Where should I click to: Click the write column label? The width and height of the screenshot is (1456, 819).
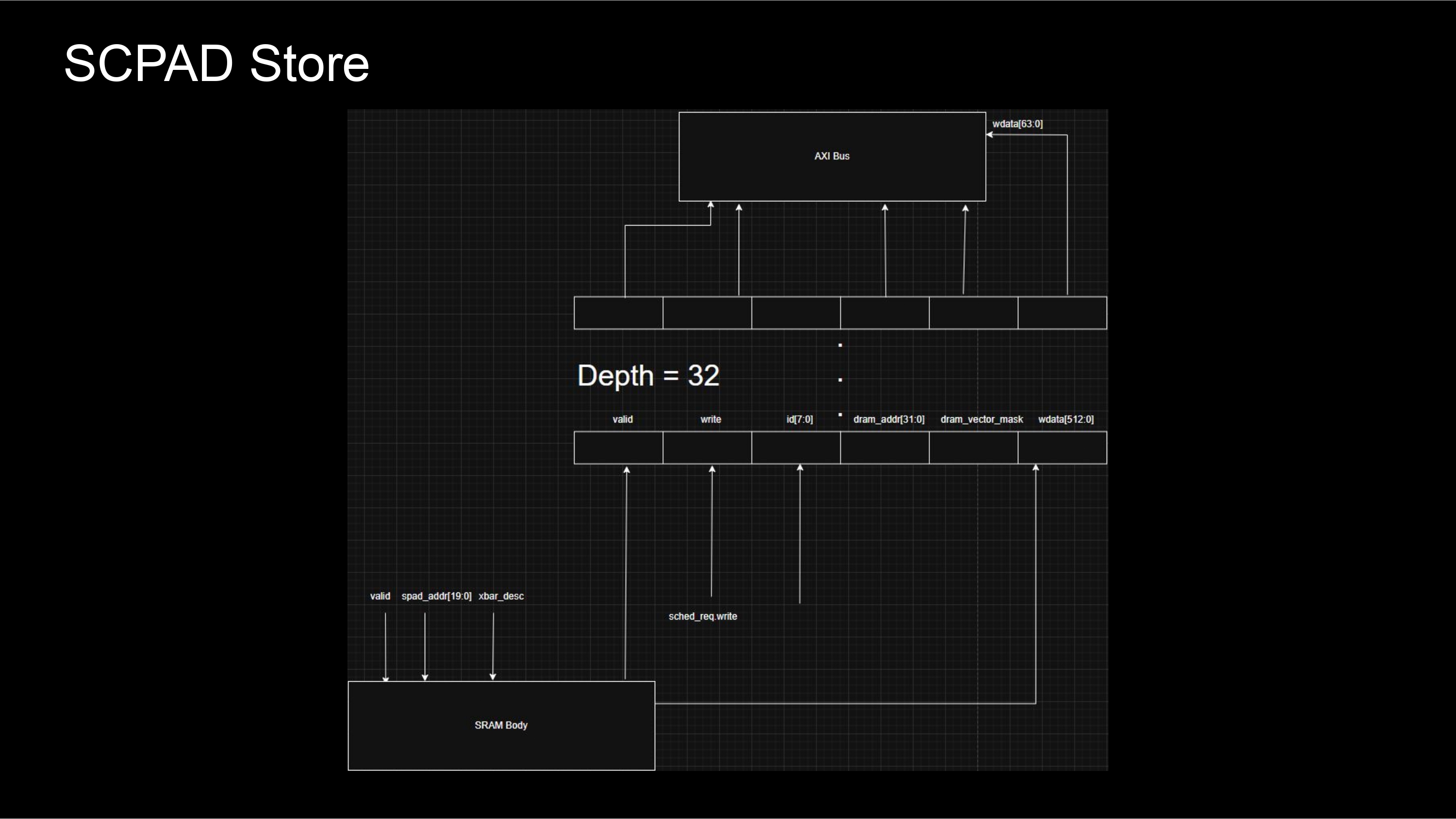coord(711,419)
